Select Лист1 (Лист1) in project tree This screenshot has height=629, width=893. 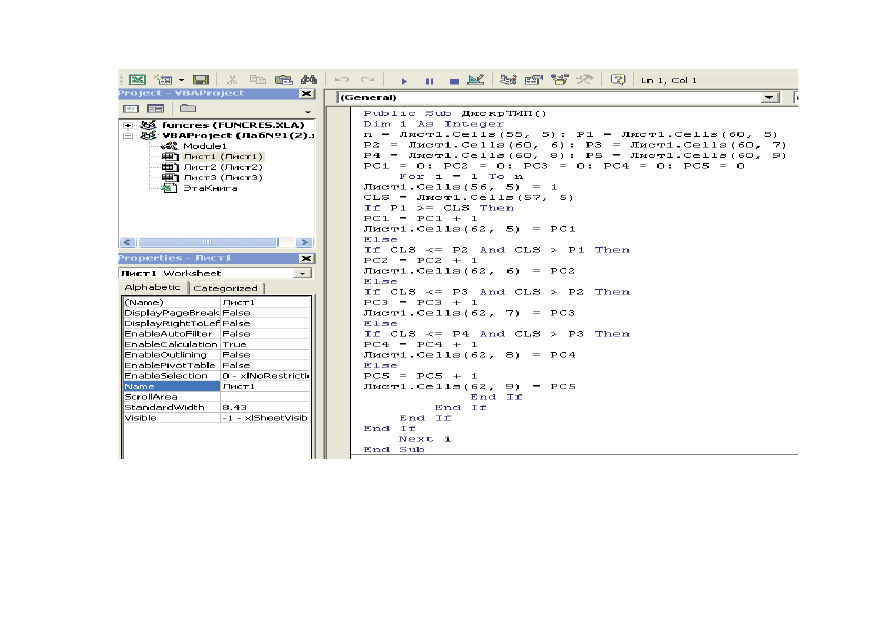pos(223,157)
